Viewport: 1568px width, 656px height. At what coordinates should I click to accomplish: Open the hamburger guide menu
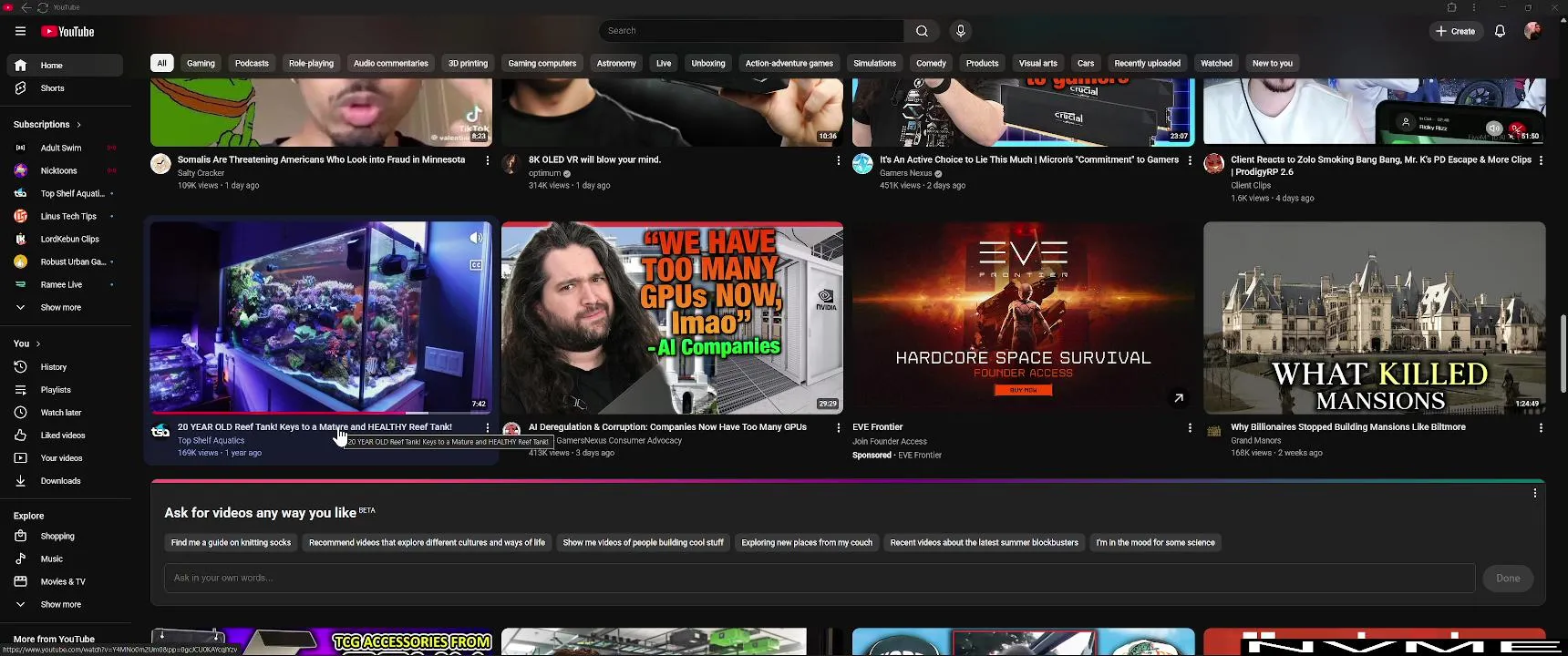[20, 31]
